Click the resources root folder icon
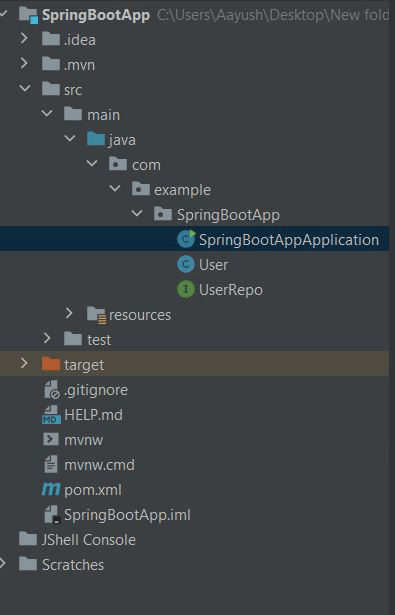 point(96,315)
